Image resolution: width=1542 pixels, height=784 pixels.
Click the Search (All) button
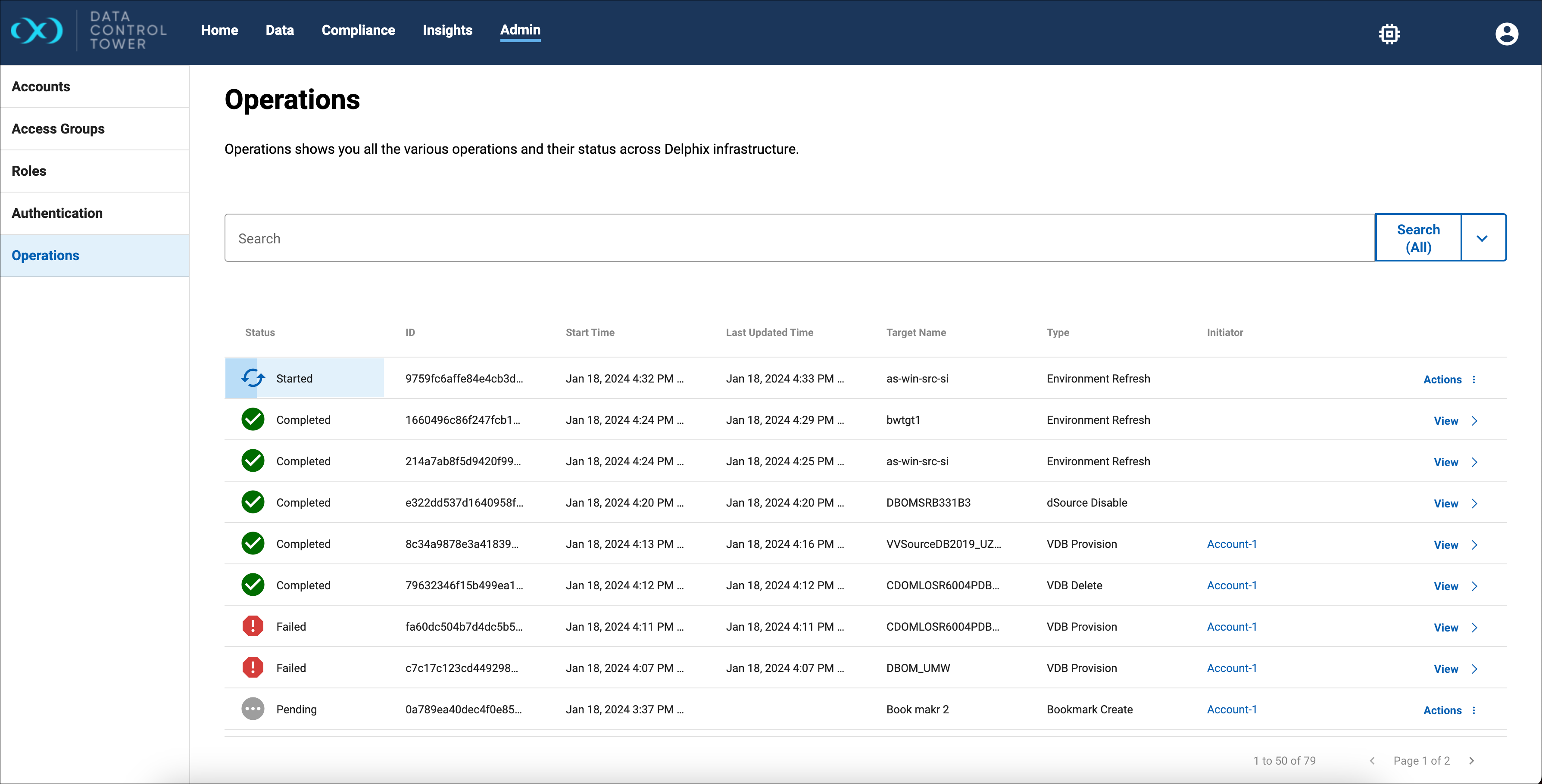point(1417,238)
